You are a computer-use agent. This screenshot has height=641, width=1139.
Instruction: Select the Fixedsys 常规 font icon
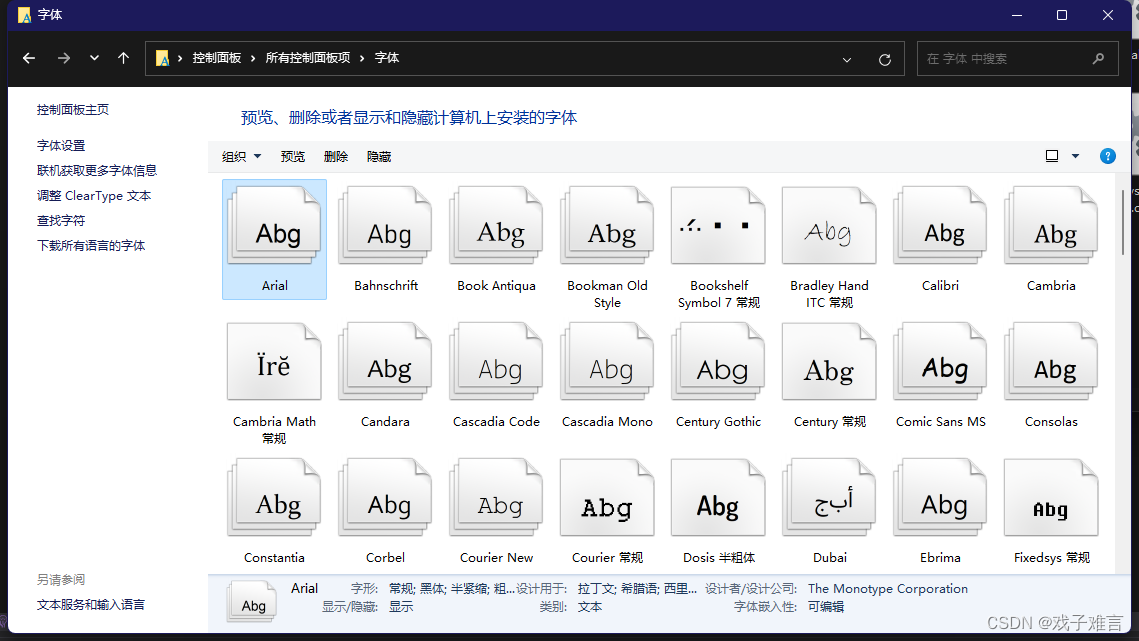coord(1051,498)
